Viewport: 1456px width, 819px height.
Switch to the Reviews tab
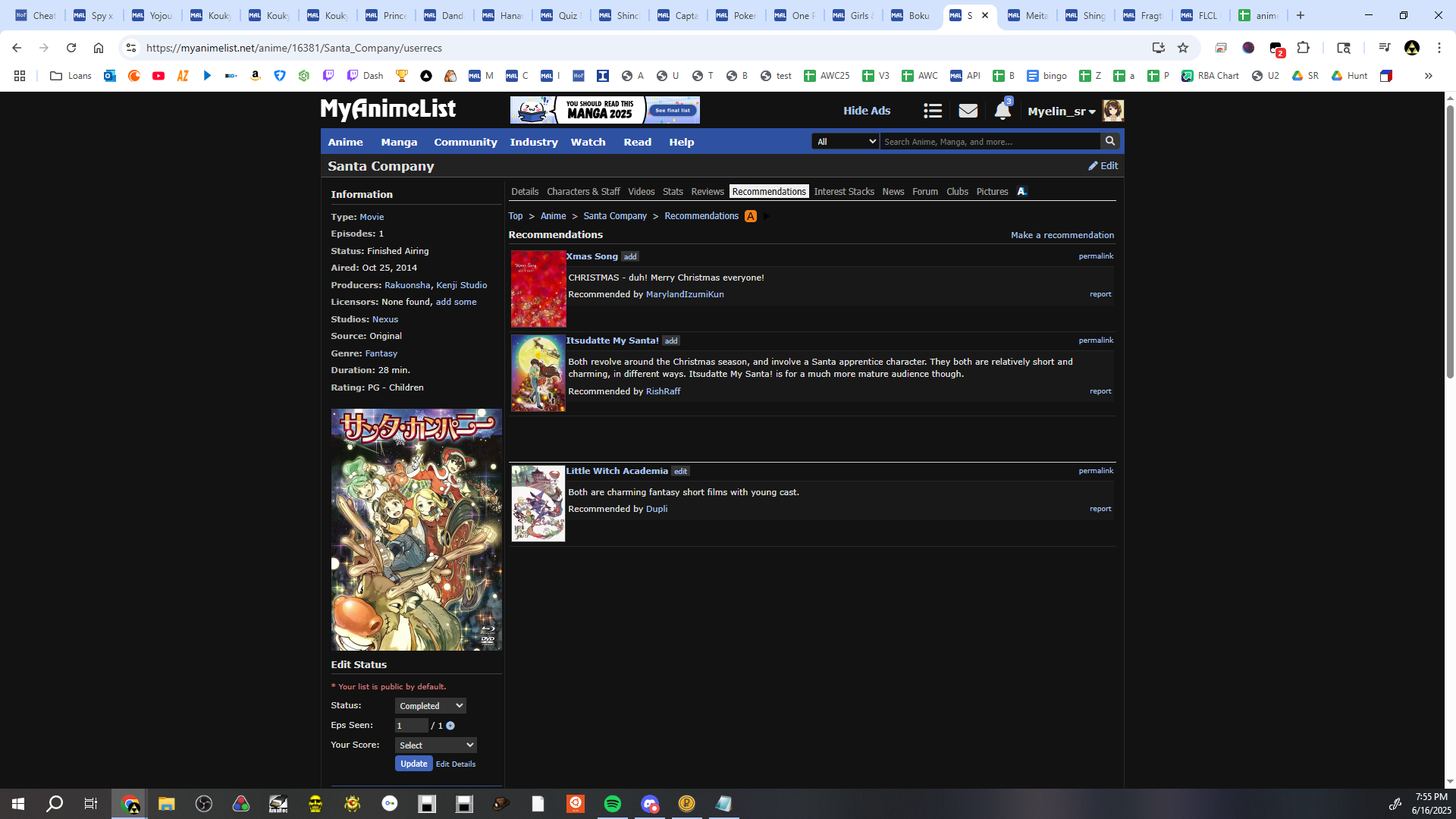pyautogui.click(x=707, y=192)
